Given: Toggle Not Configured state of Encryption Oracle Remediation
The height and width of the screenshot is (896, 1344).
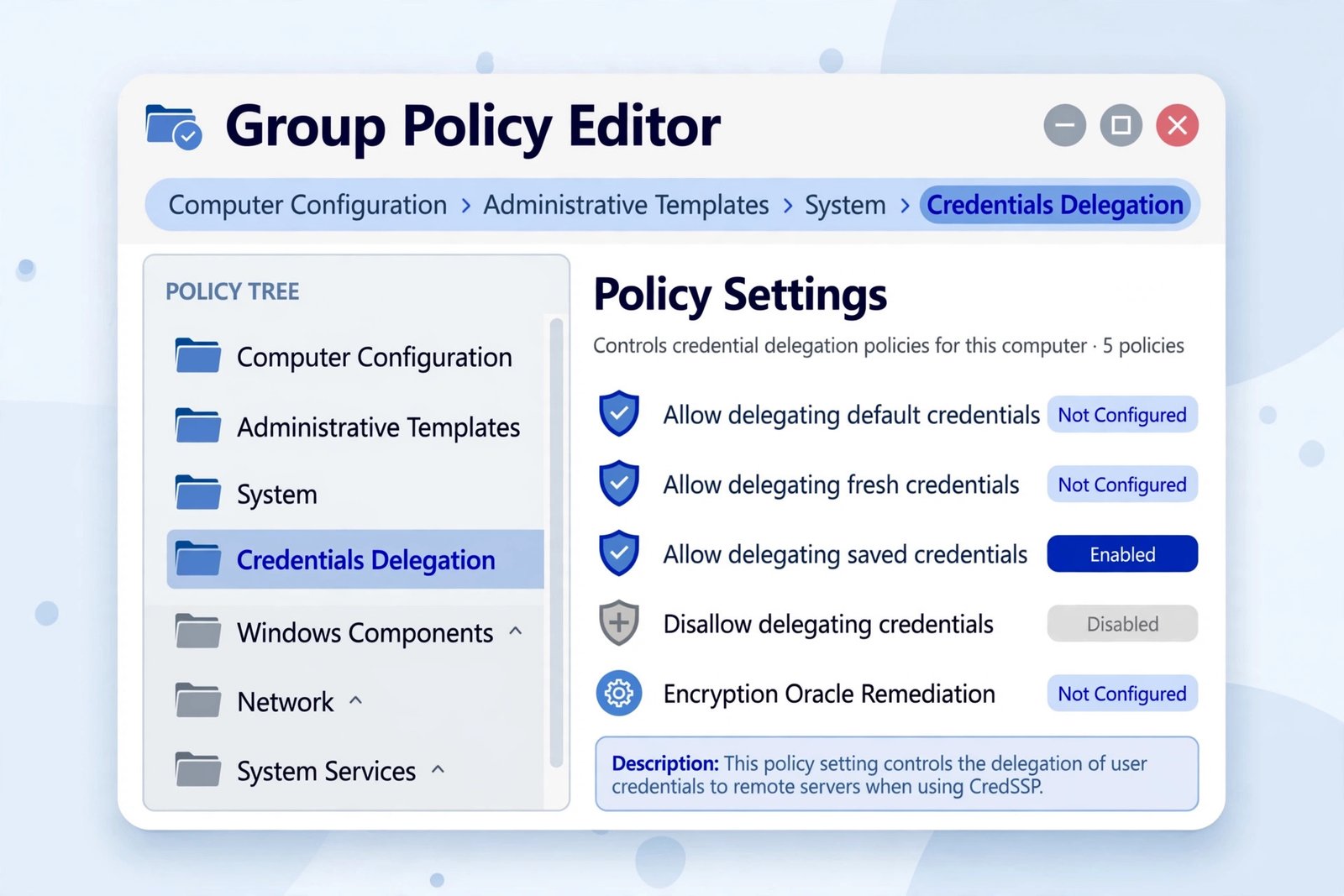Looking at the screenshot, I should click(x=1122, y=694).
